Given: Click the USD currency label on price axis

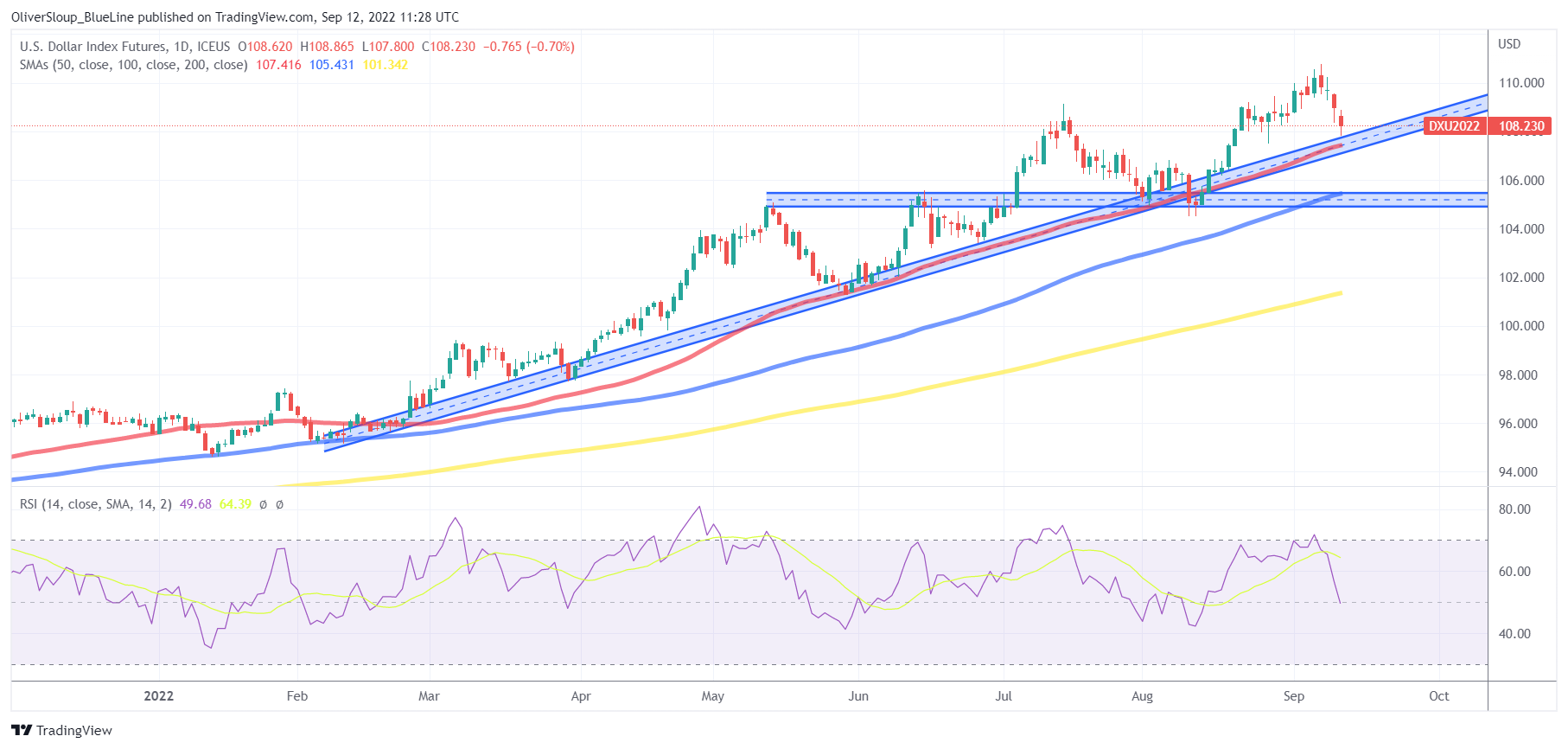Looking at the screenshot, I should pyautogui.click(x=1509, y=44).
